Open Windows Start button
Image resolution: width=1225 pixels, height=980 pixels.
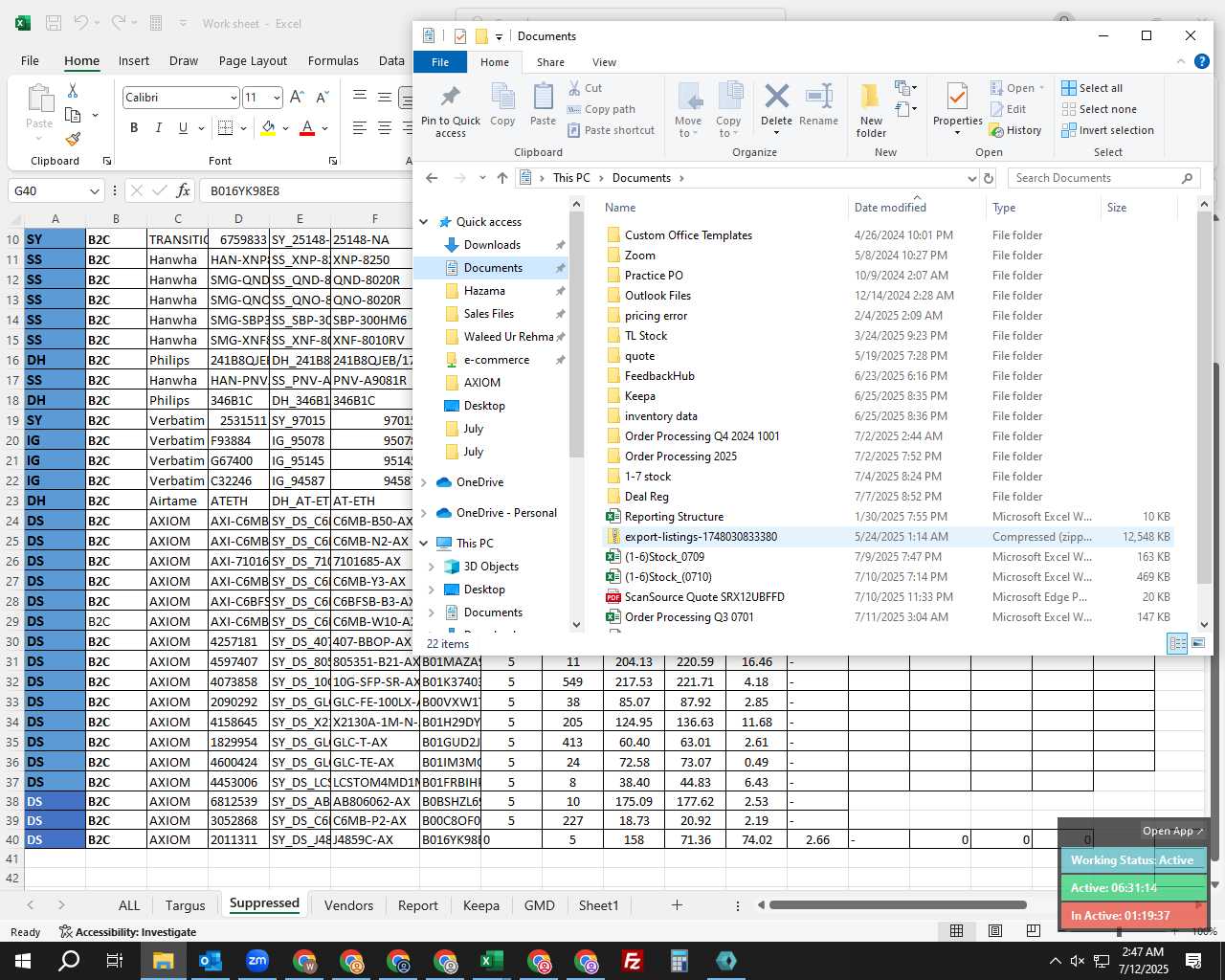22,961
